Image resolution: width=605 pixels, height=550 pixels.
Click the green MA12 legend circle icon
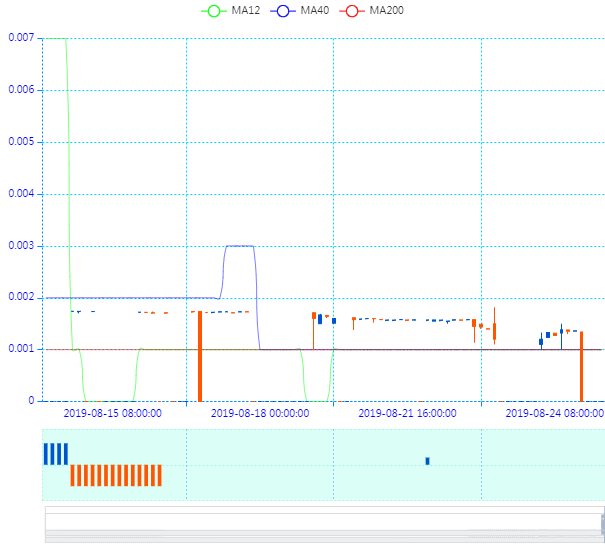(214, 11)
